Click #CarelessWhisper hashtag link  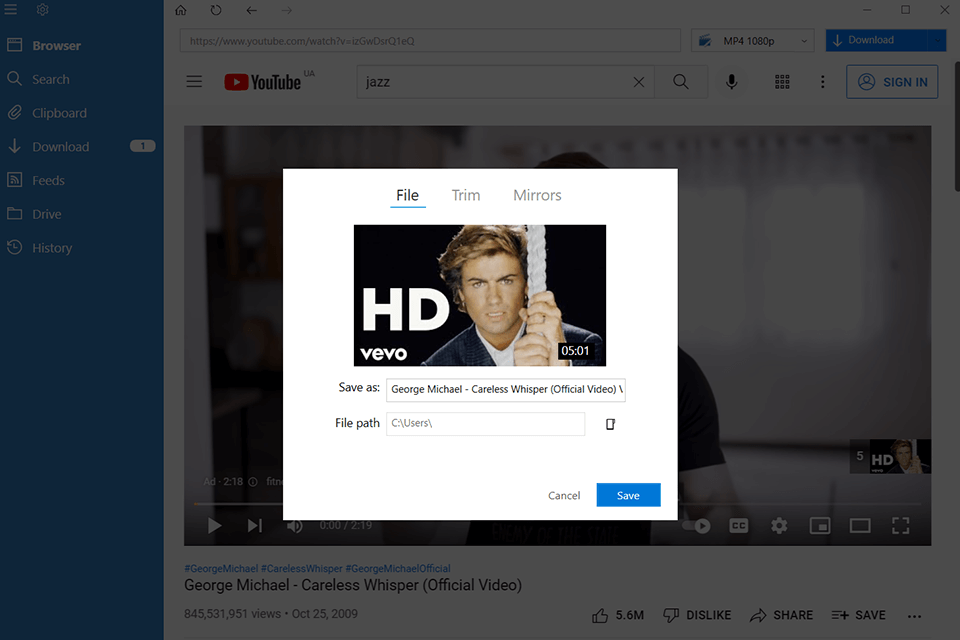coord(301,568)
